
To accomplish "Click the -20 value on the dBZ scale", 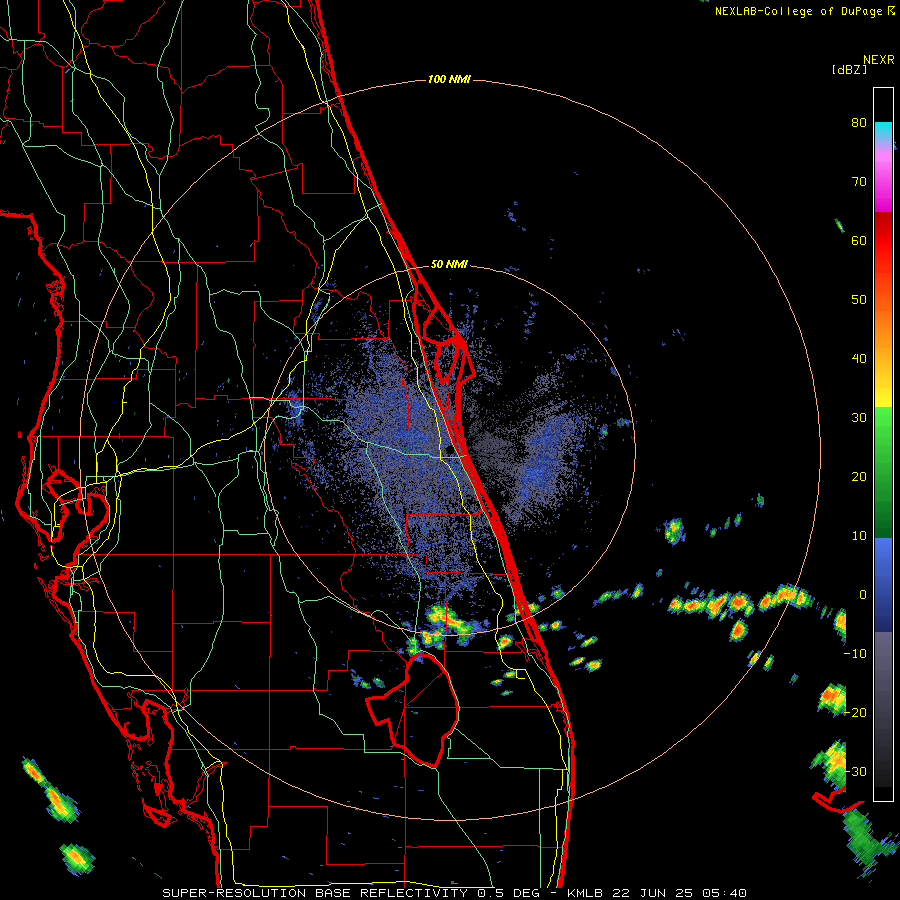I will pyautogui.click(x=855, y=713).
